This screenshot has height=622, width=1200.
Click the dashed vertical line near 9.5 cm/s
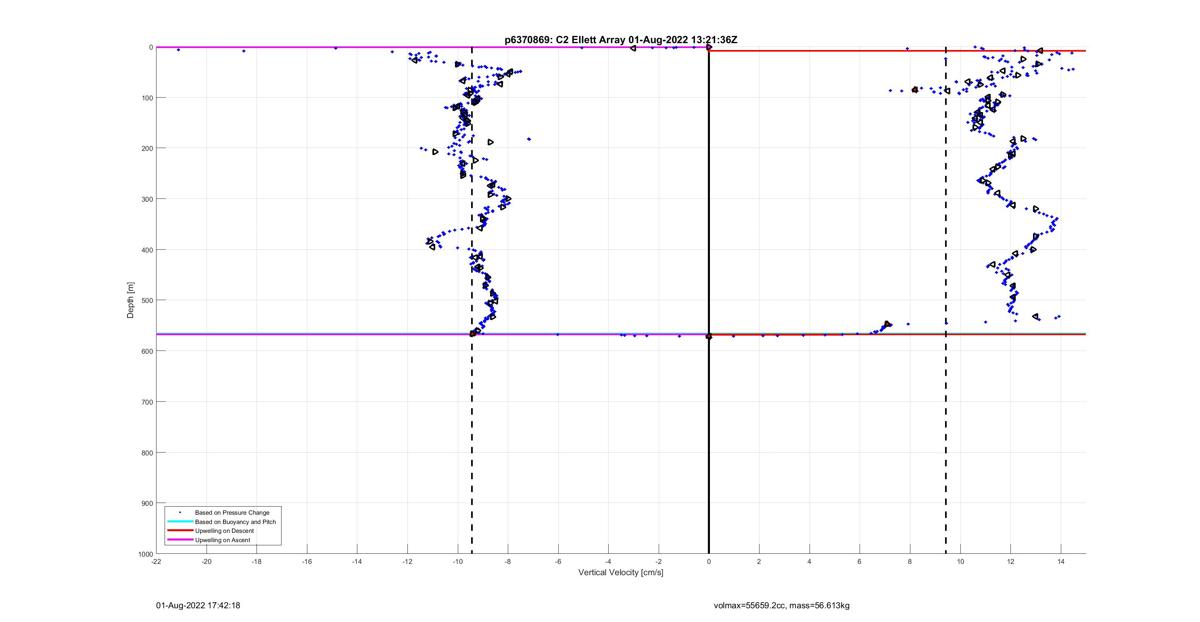[x=946, y=300]
